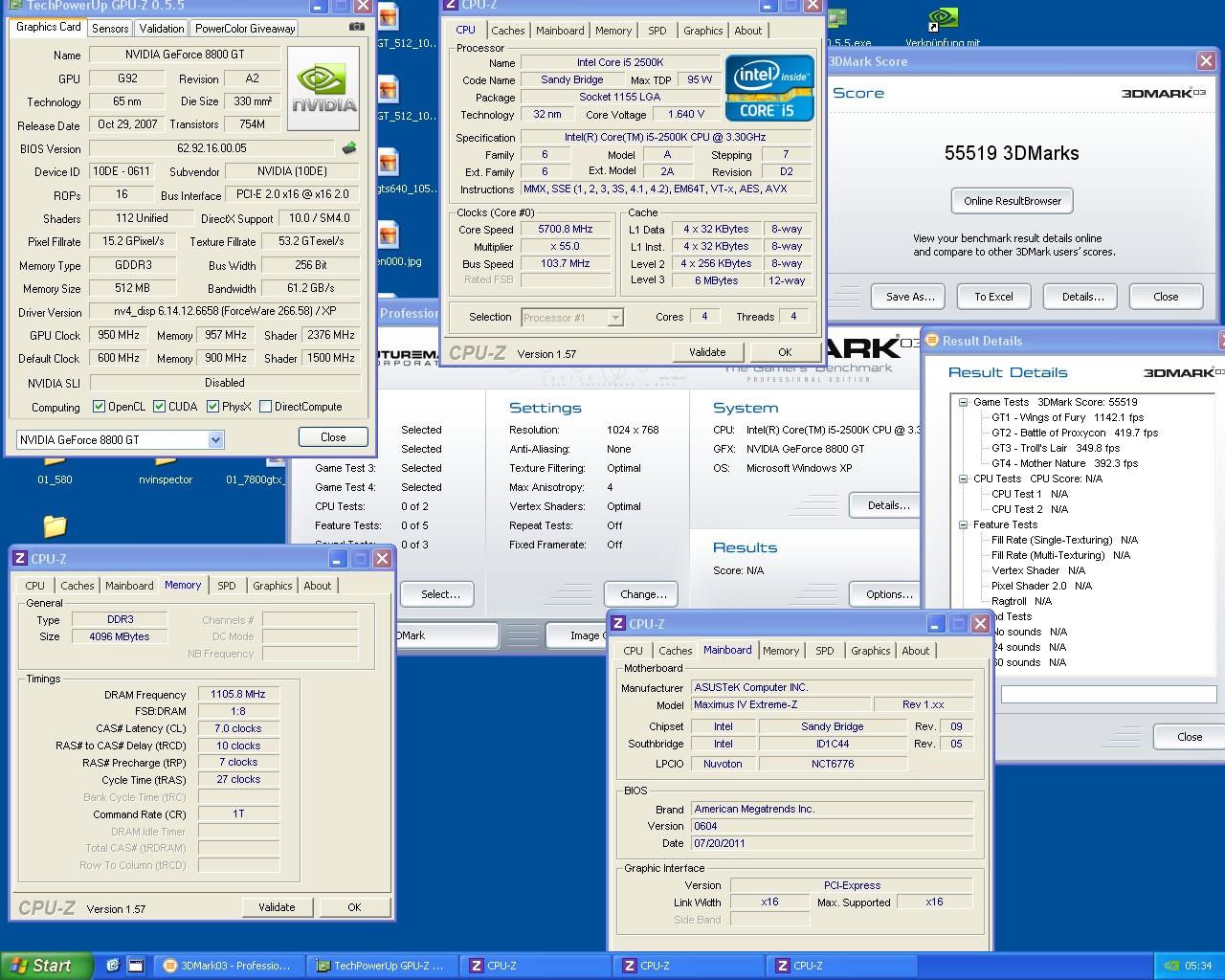Click the GPU-Z BIOS save chip icon

349,148
